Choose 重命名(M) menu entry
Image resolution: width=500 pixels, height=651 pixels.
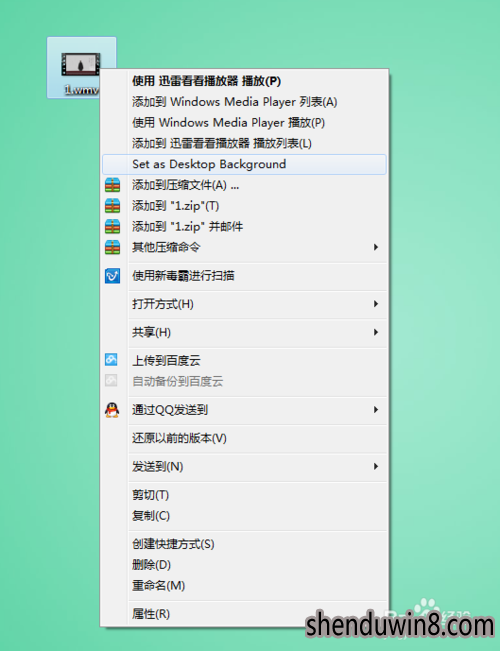point(244,585)
